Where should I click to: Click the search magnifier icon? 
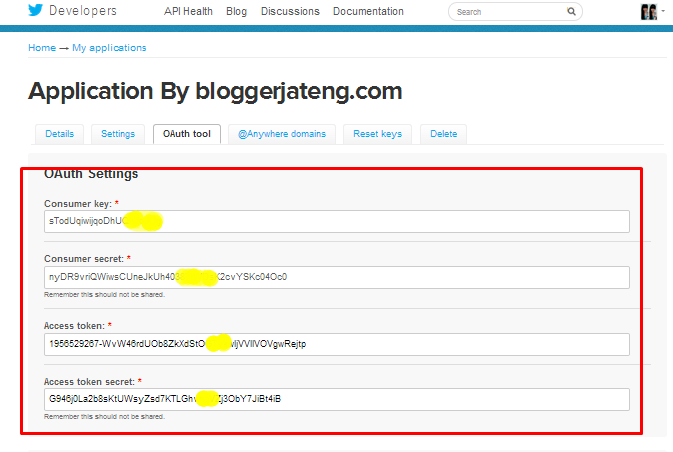571,11
